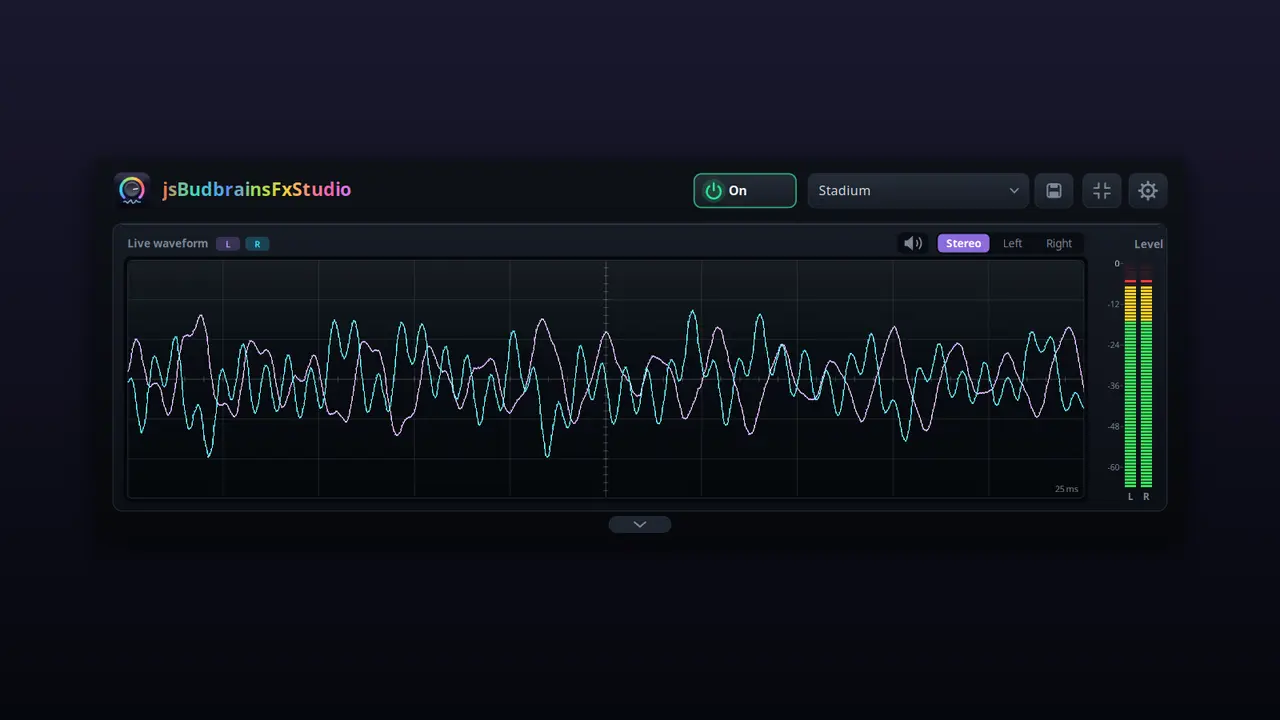Image resolution: width=1280 pixels, height=720 pixels.
Task: Click the power icon inside the On button
Action: [713, 190]
